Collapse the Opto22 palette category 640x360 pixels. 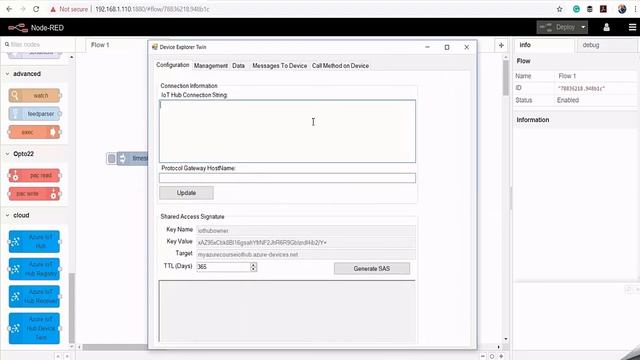point(7,154)
